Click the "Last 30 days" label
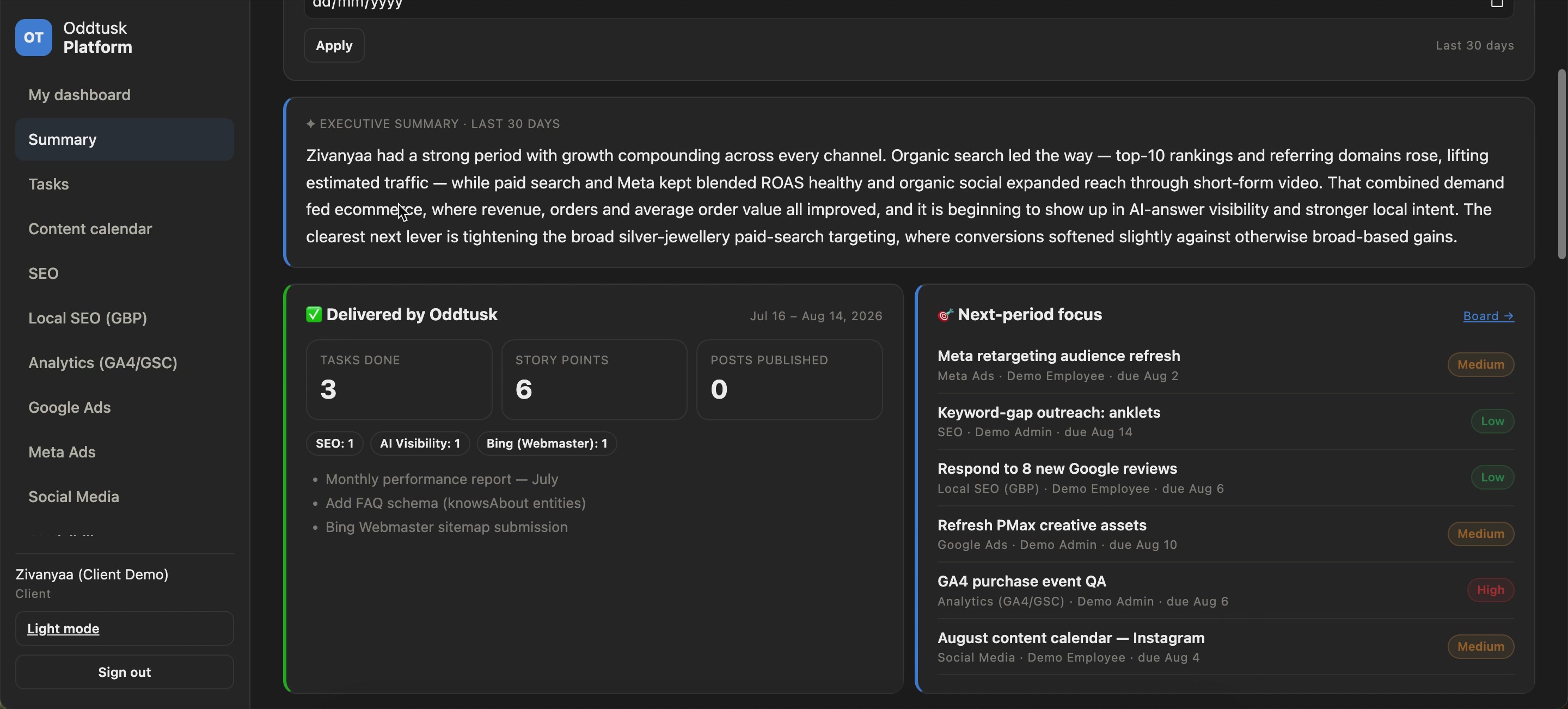 click(x=1475, y=46)
